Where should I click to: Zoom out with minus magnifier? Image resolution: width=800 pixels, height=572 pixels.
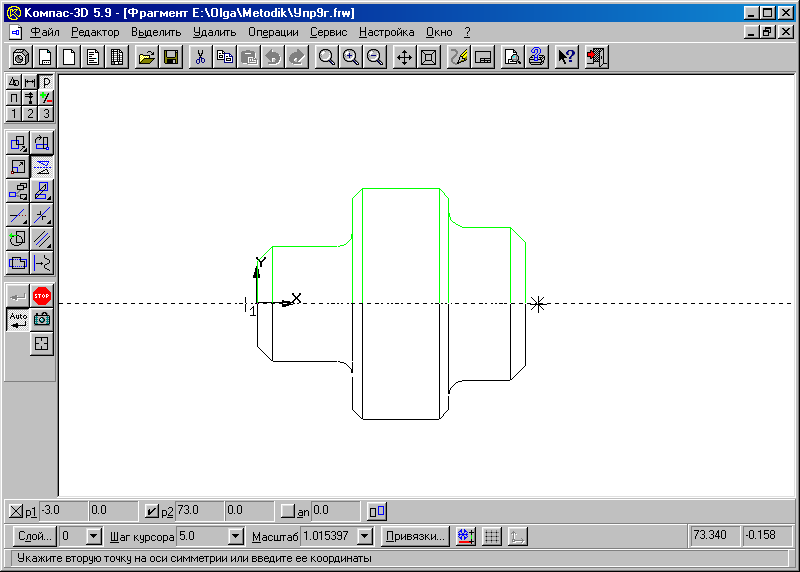click(374, 57)
